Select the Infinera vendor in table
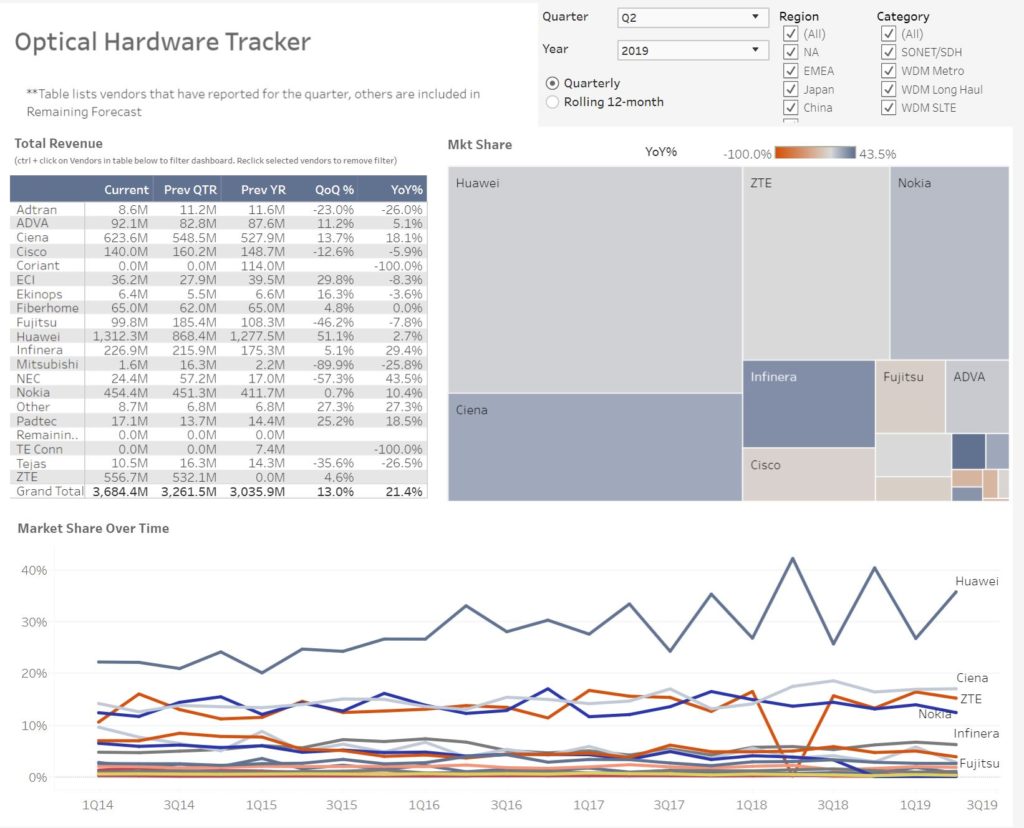 (39, 350)
